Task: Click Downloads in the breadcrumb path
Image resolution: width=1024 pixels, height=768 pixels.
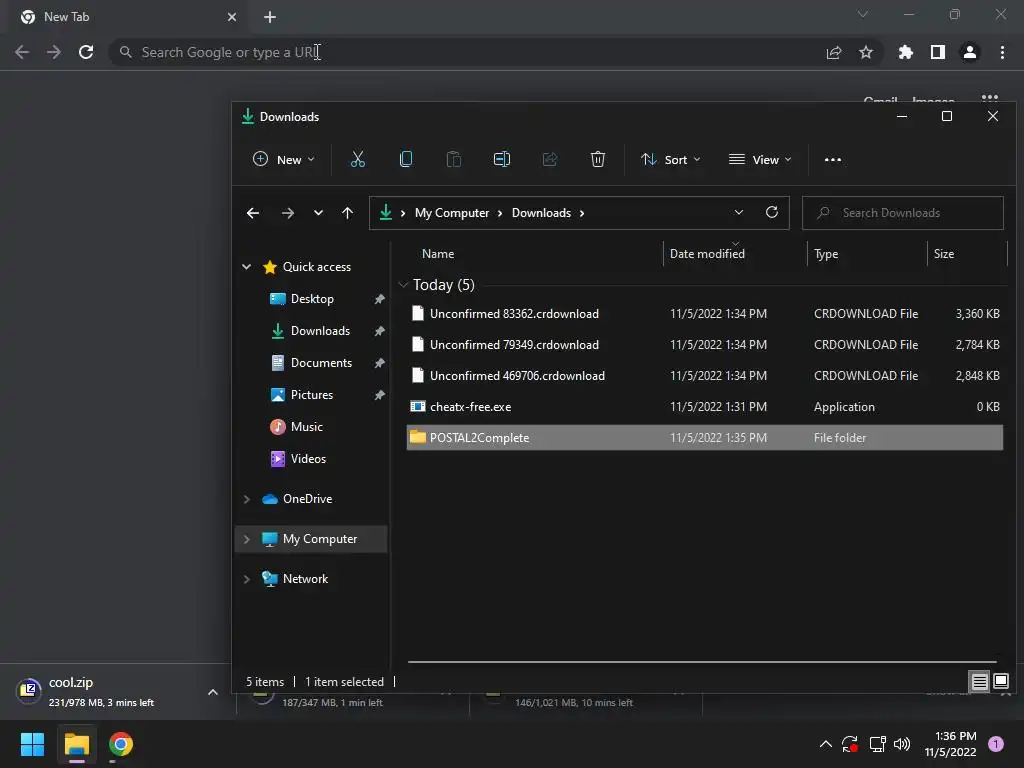Action: click(541, 213)
